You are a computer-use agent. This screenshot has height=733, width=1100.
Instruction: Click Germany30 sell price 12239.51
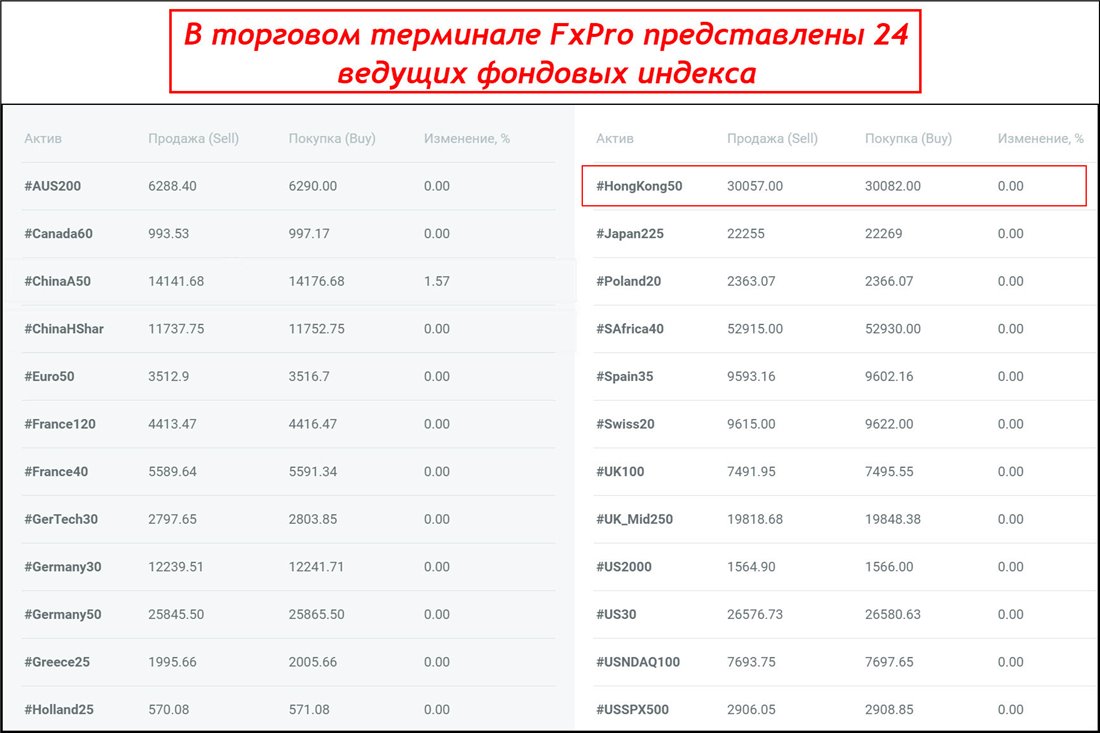point(175,567)
